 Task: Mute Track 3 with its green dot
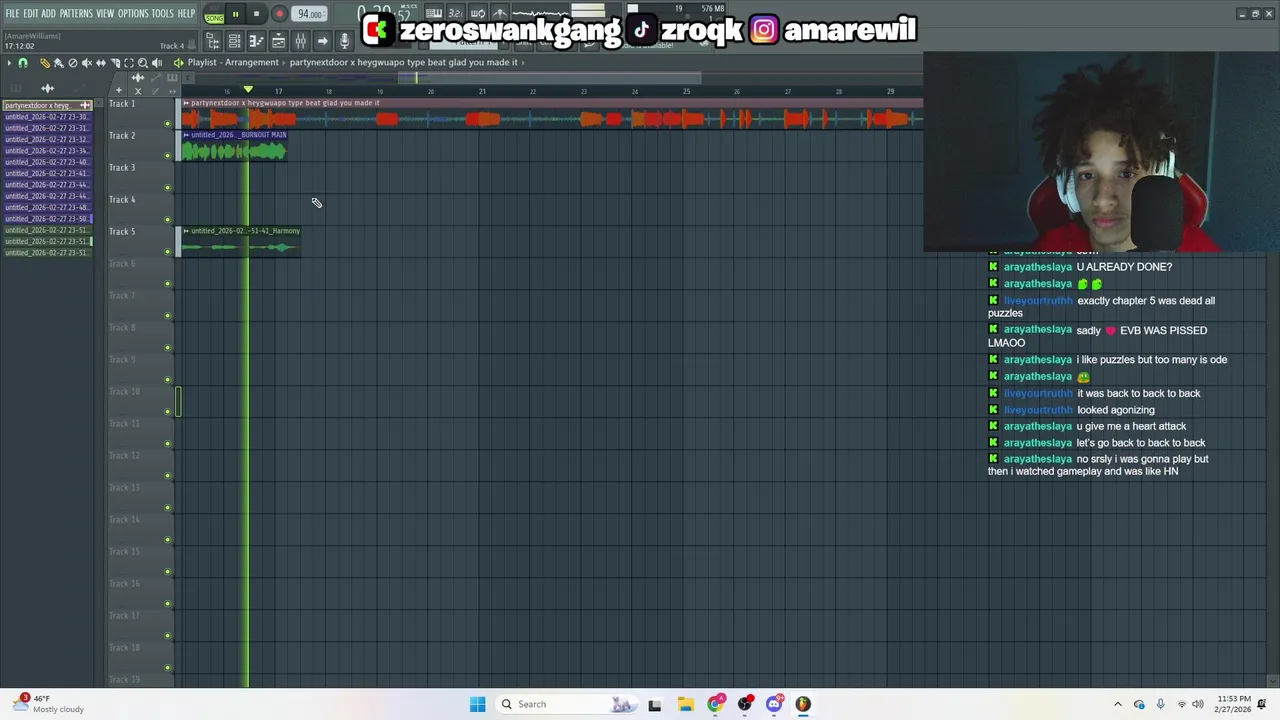tap(167, 188)
